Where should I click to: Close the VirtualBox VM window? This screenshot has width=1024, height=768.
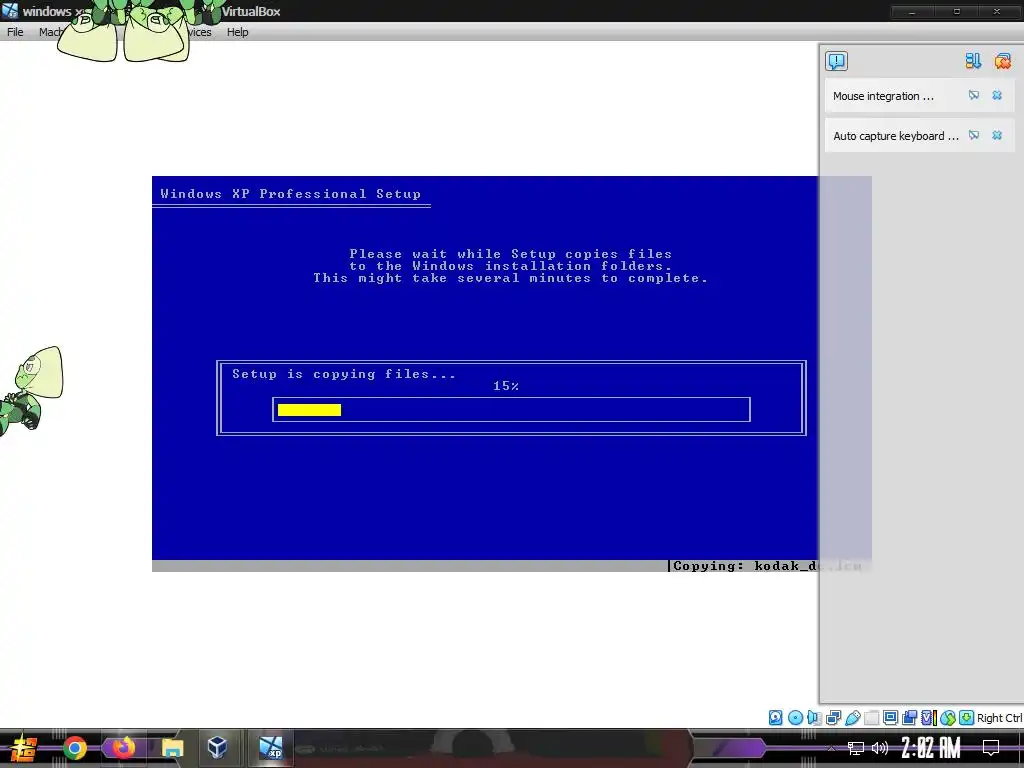[997, 12]
